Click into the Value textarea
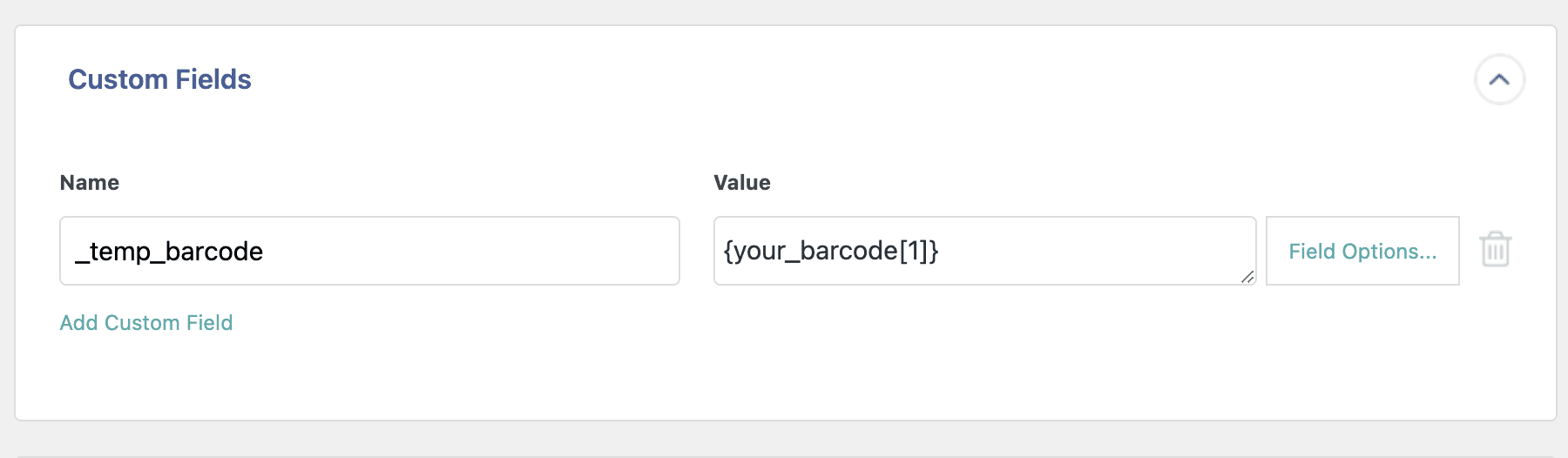Image resolution: width=1568 pixels, height=458 pixels. point(984,251)
